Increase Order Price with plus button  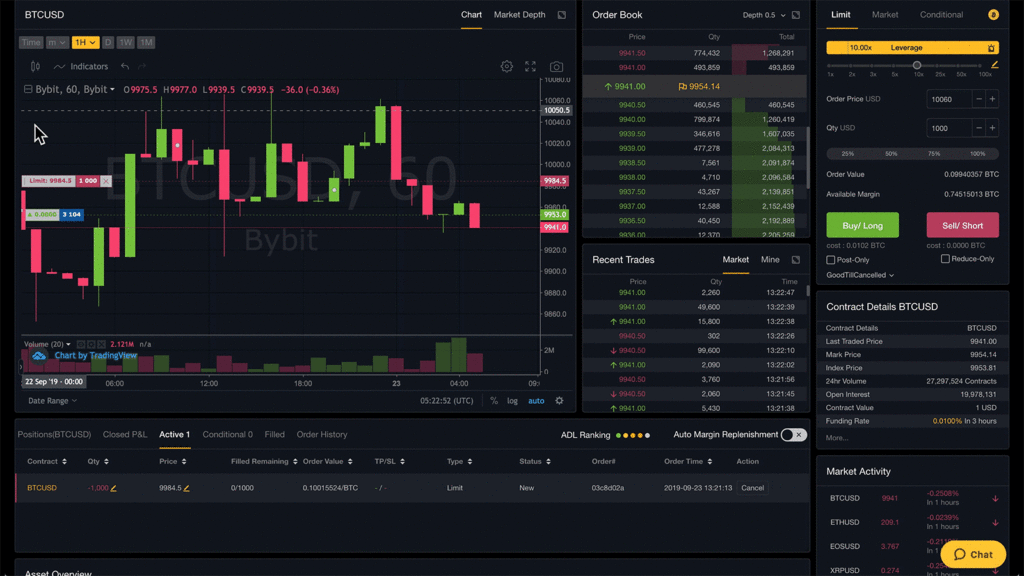pos(992,99)
